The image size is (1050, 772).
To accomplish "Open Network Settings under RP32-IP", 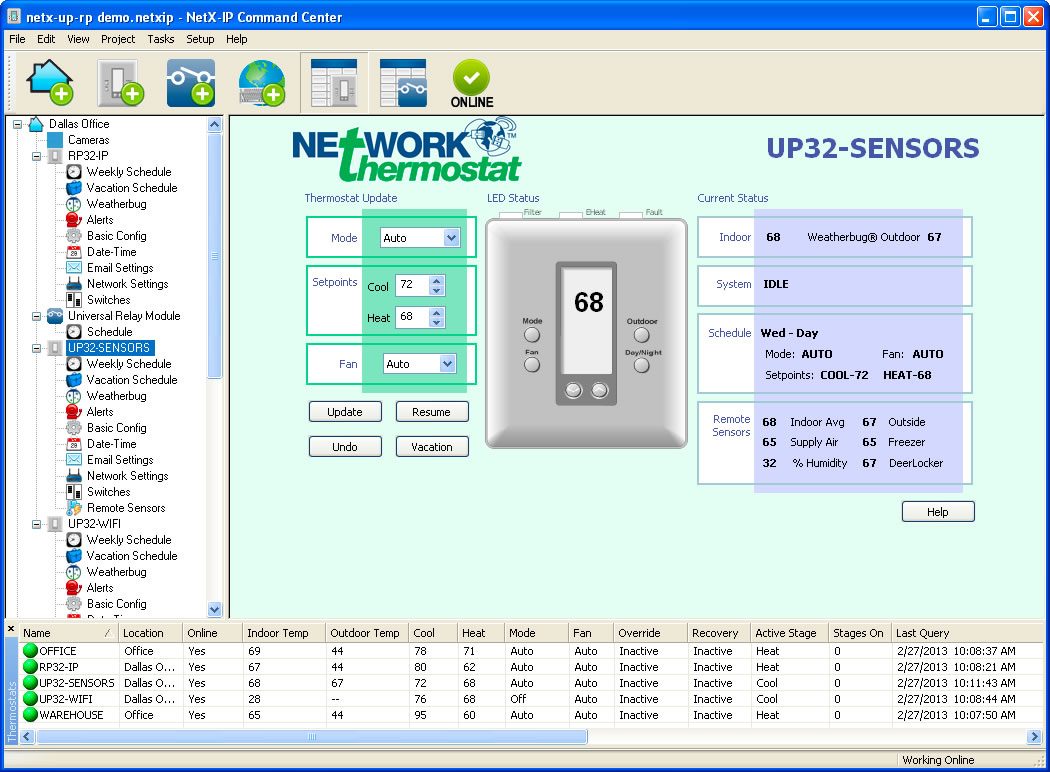I will click(x=127, y=284).
